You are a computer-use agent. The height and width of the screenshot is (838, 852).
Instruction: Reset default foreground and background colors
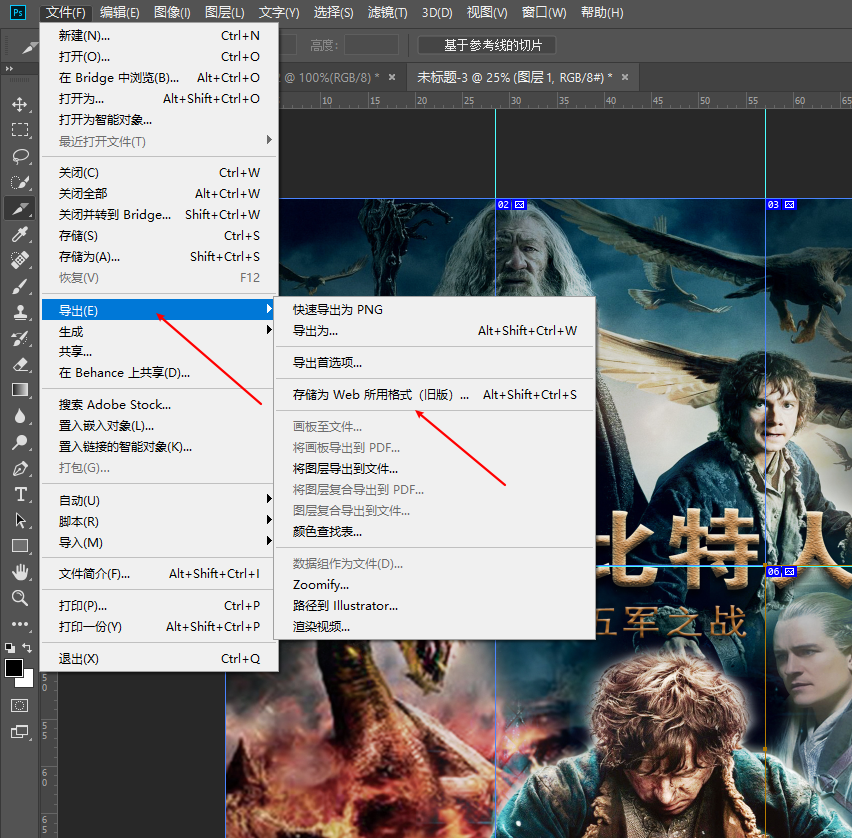click(10, 647)
